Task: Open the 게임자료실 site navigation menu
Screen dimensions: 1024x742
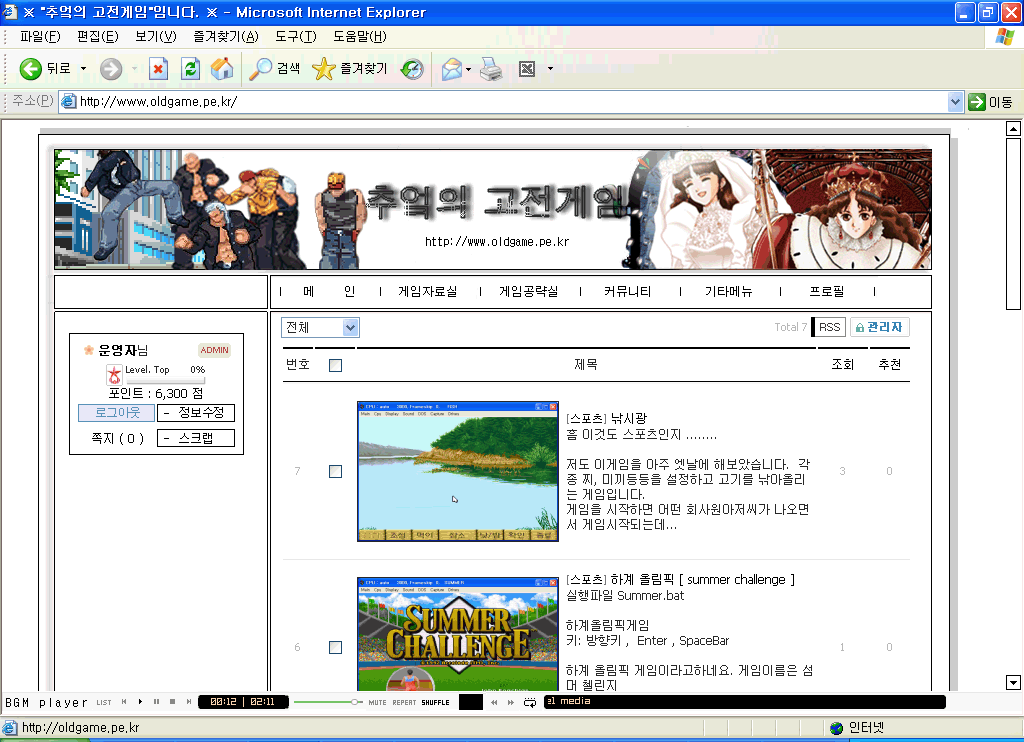Action: (x=427, y=292)
